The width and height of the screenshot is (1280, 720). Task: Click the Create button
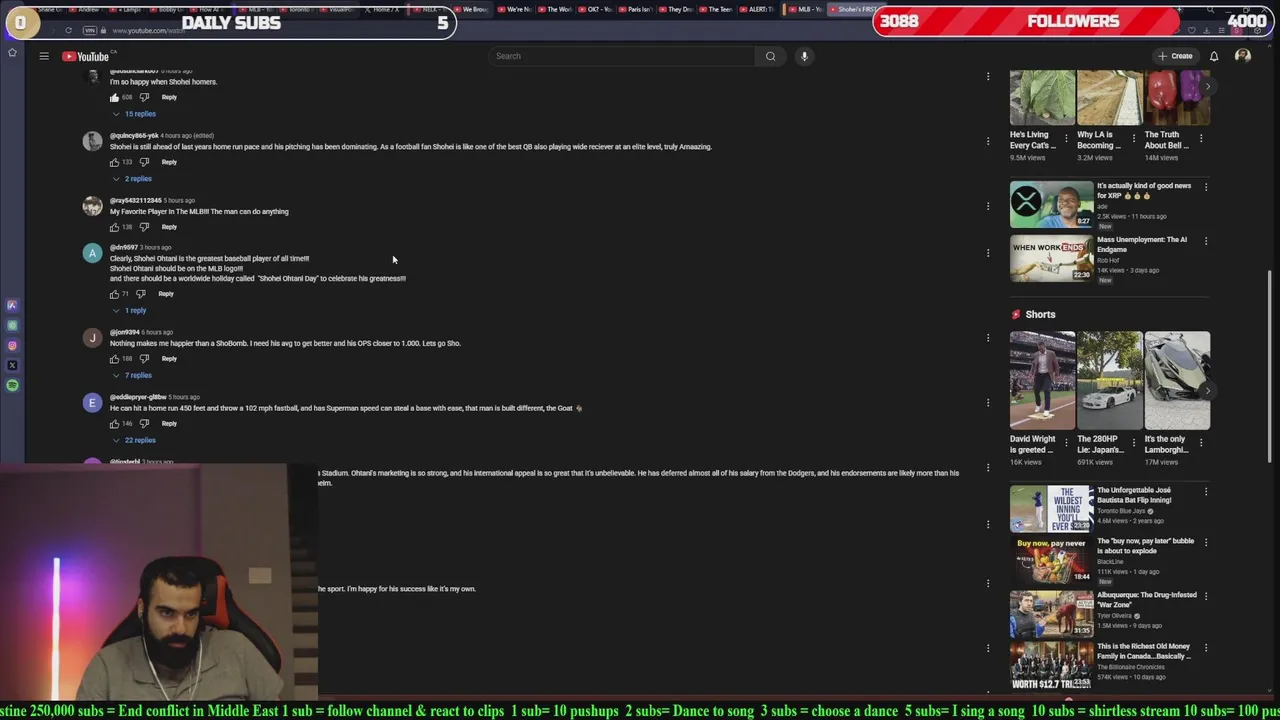[x=1175, y=56]
